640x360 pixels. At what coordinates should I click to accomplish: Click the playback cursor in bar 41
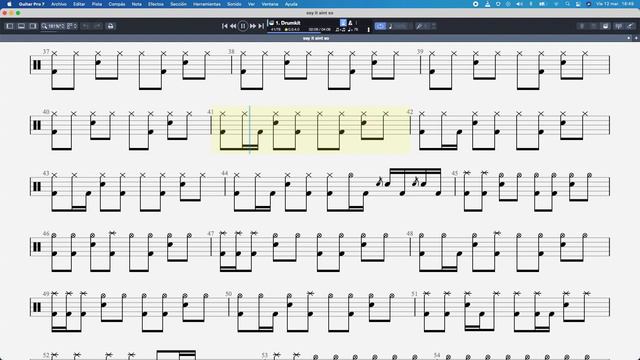pyautogui.click(x=250, y=129)
